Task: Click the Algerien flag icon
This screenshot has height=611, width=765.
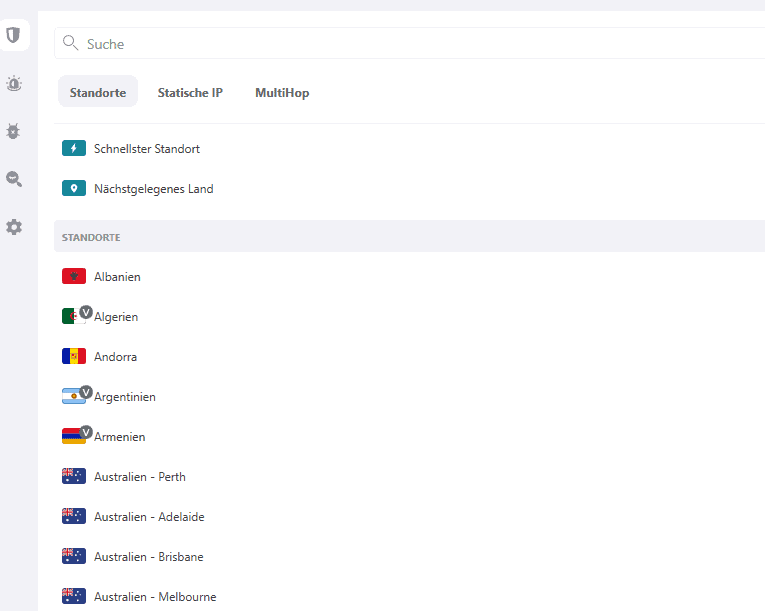Action: click(x=72, y=316)
